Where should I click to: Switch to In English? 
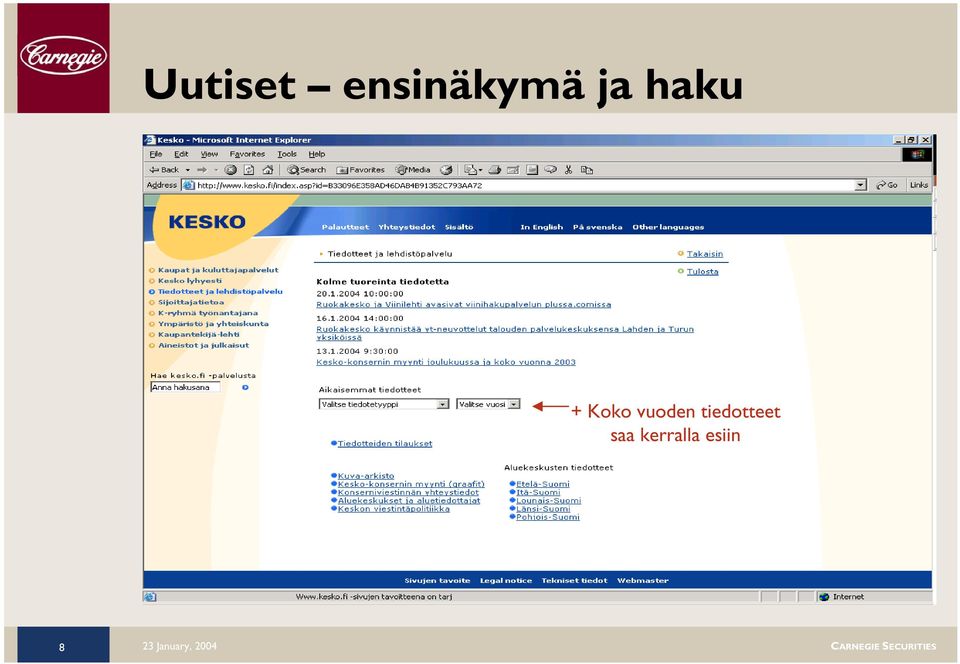[x=541, y=227]
